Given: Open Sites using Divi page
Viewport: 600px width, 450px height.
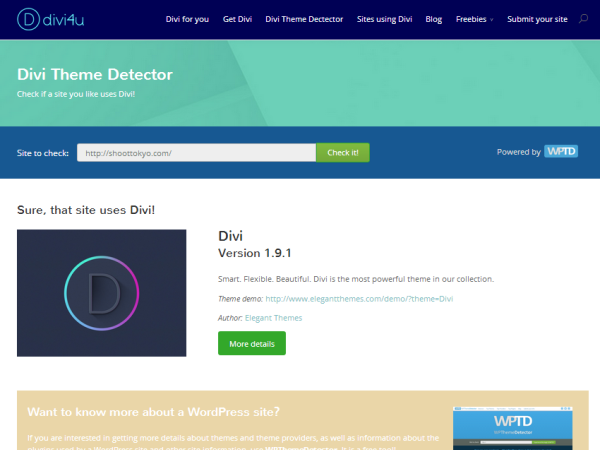Looking at the screenshot, I should (x=384, y=19).
